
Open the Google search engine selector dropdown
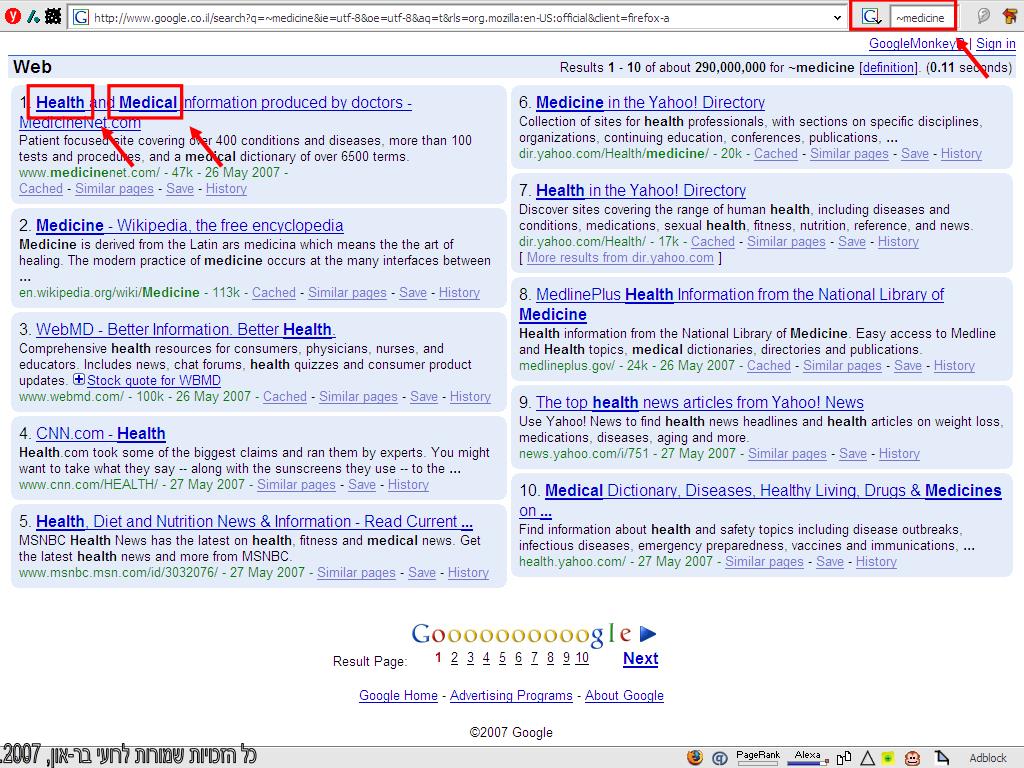click(x=871, y=17)
